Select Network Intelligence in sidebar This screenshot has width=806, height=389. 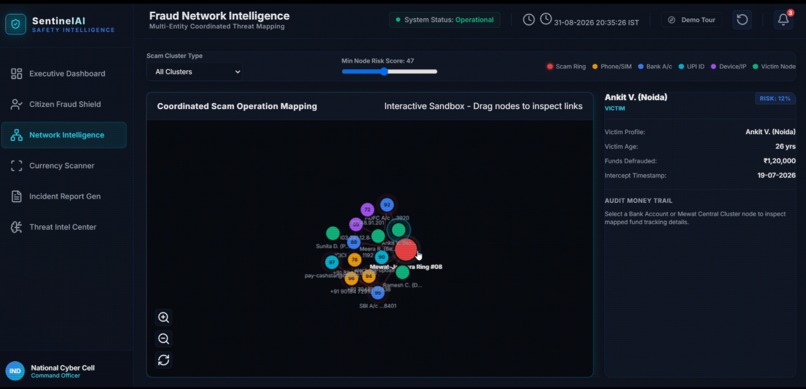(x=64, y=135)
